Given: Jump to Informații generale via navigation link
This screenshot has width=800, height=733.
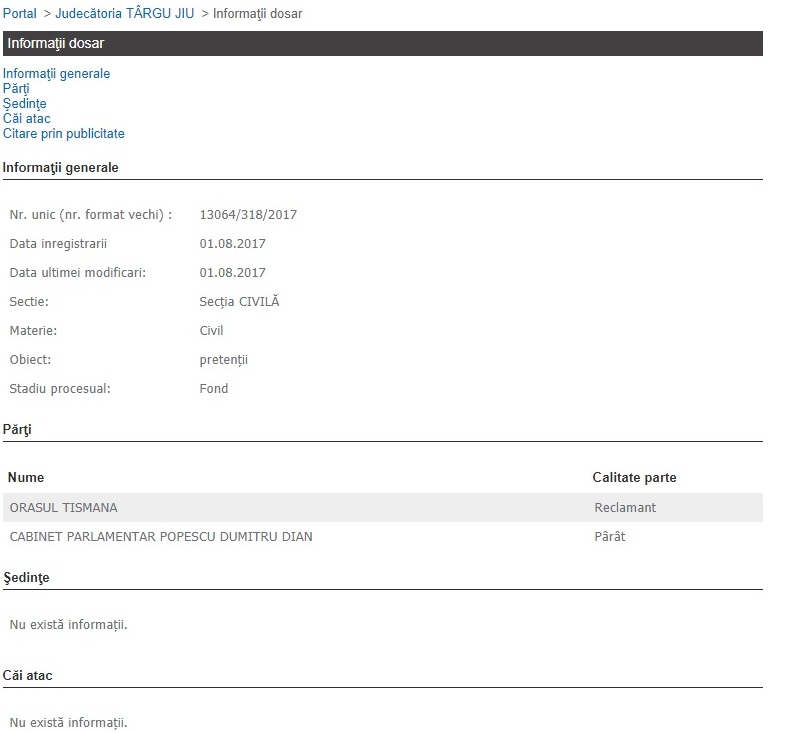Looking at the screenshot, I should pos(56,74).
